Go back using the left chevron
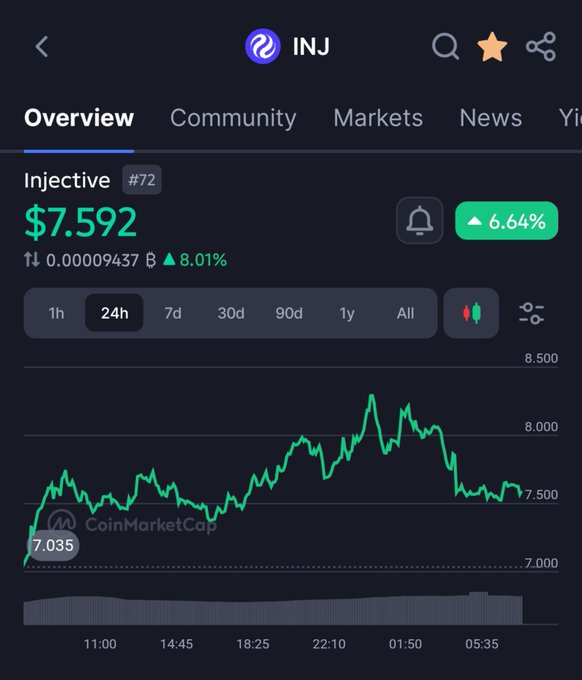This screenshot has height=680, width=582. pos(42,46)
